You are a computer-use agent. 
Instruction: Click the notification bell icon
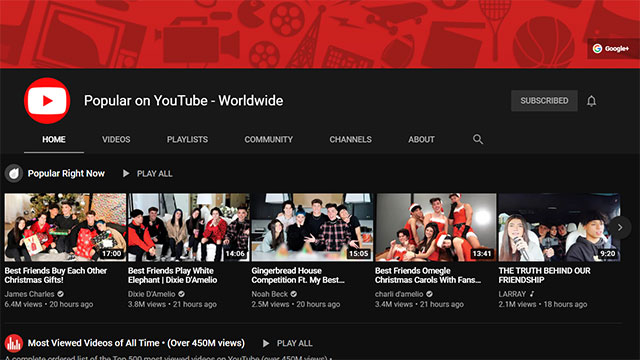(591, 101)
